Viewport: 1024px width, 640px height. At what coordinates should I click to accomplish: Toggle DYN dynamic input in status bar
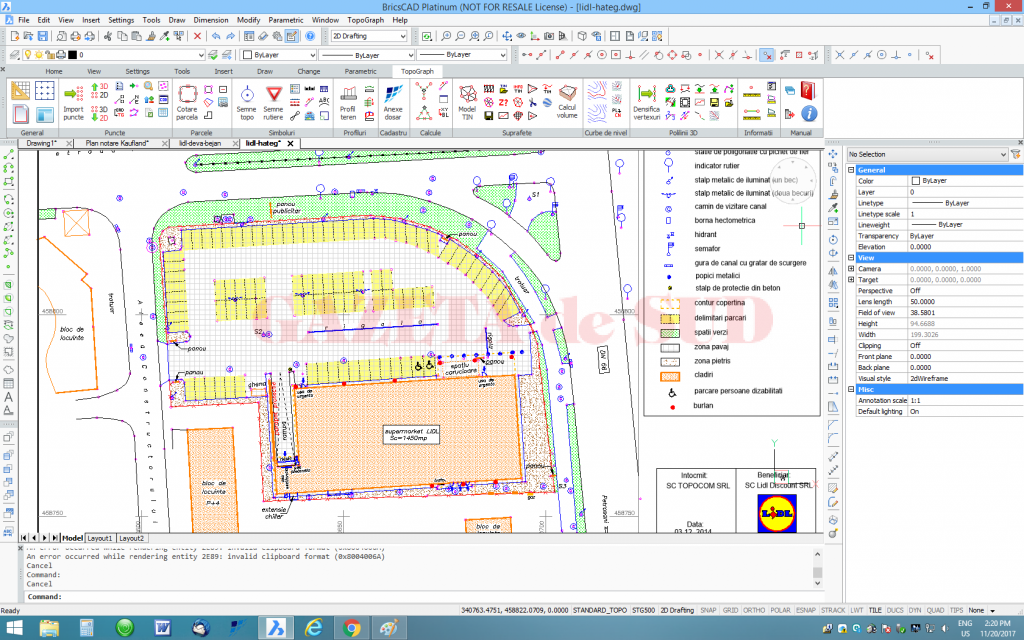click(915, 610)
